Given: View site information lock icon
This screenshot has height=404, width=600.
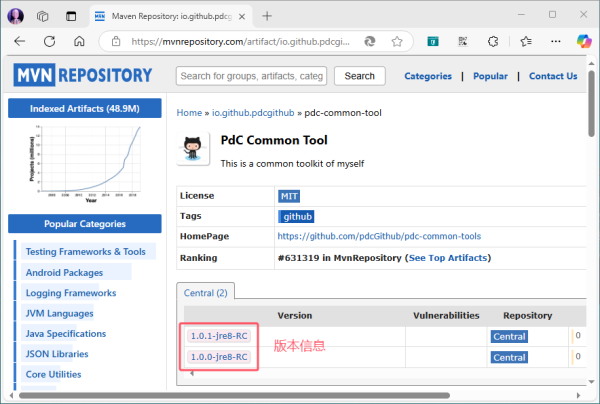Looking at the screenshot, I should (x=116, y=41).
